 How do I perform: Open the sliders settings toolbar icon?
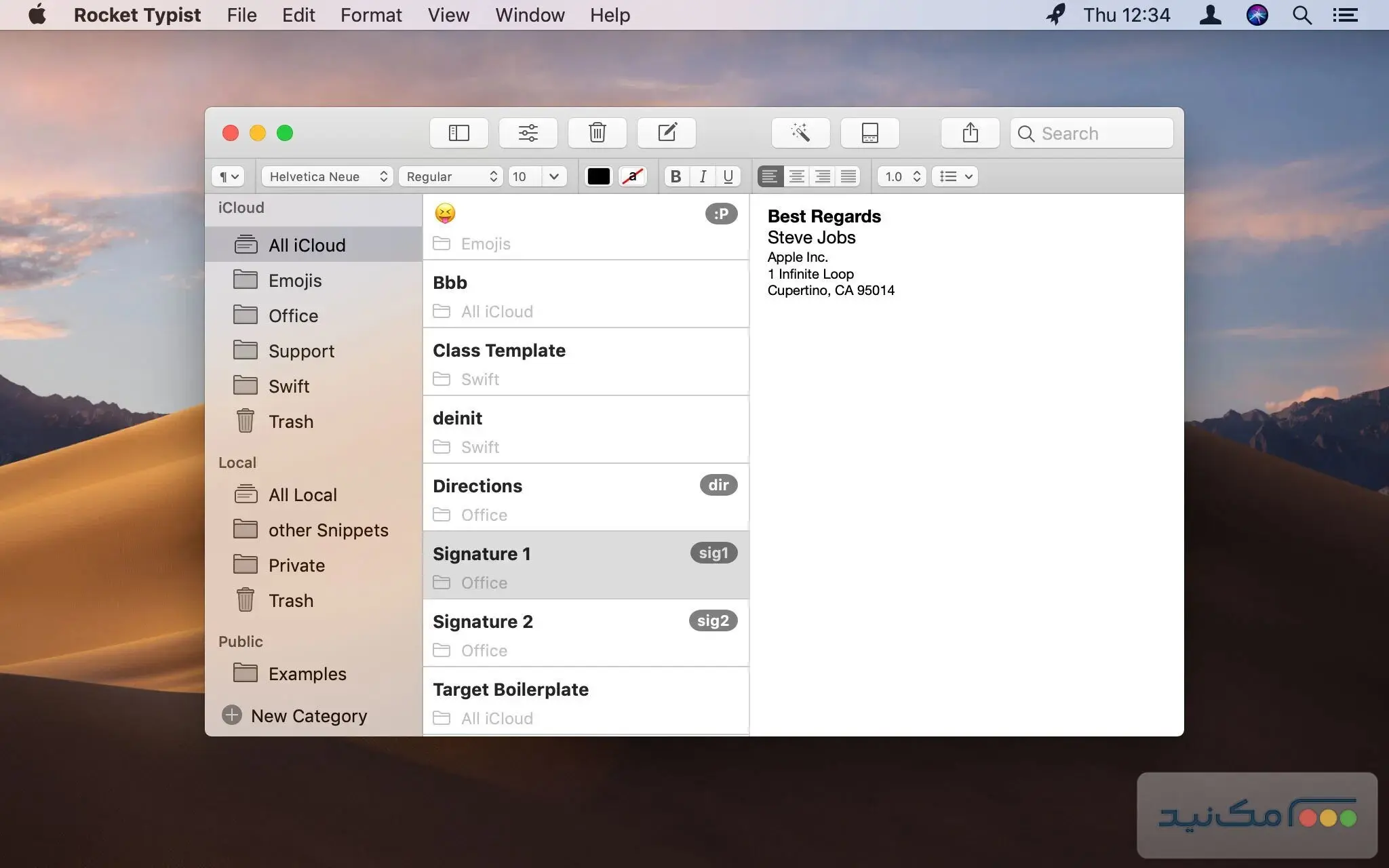[528, 133]
